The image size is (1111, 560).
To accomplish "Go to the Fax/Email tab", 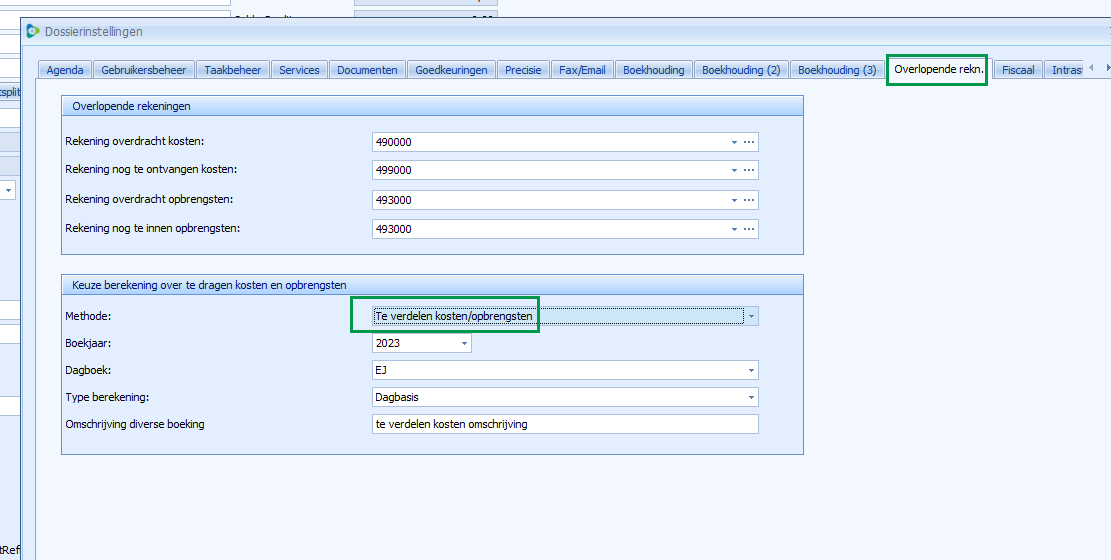I will [582, 70].
